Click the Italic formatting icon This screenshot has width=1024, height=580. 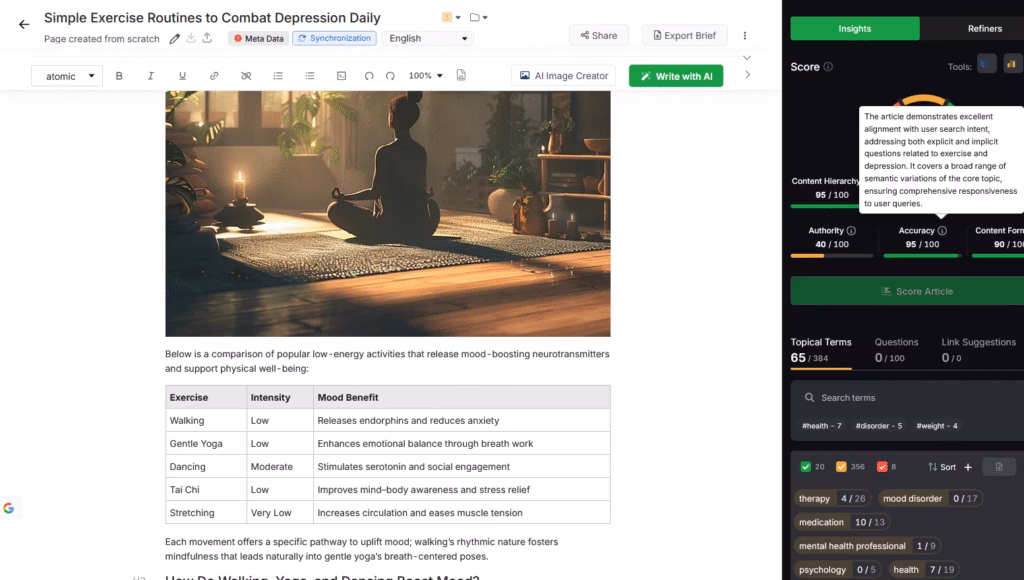coord(151,75)
